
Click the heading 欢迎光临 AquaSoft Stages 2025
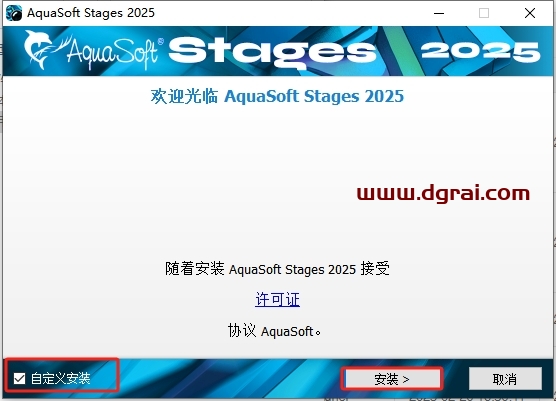277,96
